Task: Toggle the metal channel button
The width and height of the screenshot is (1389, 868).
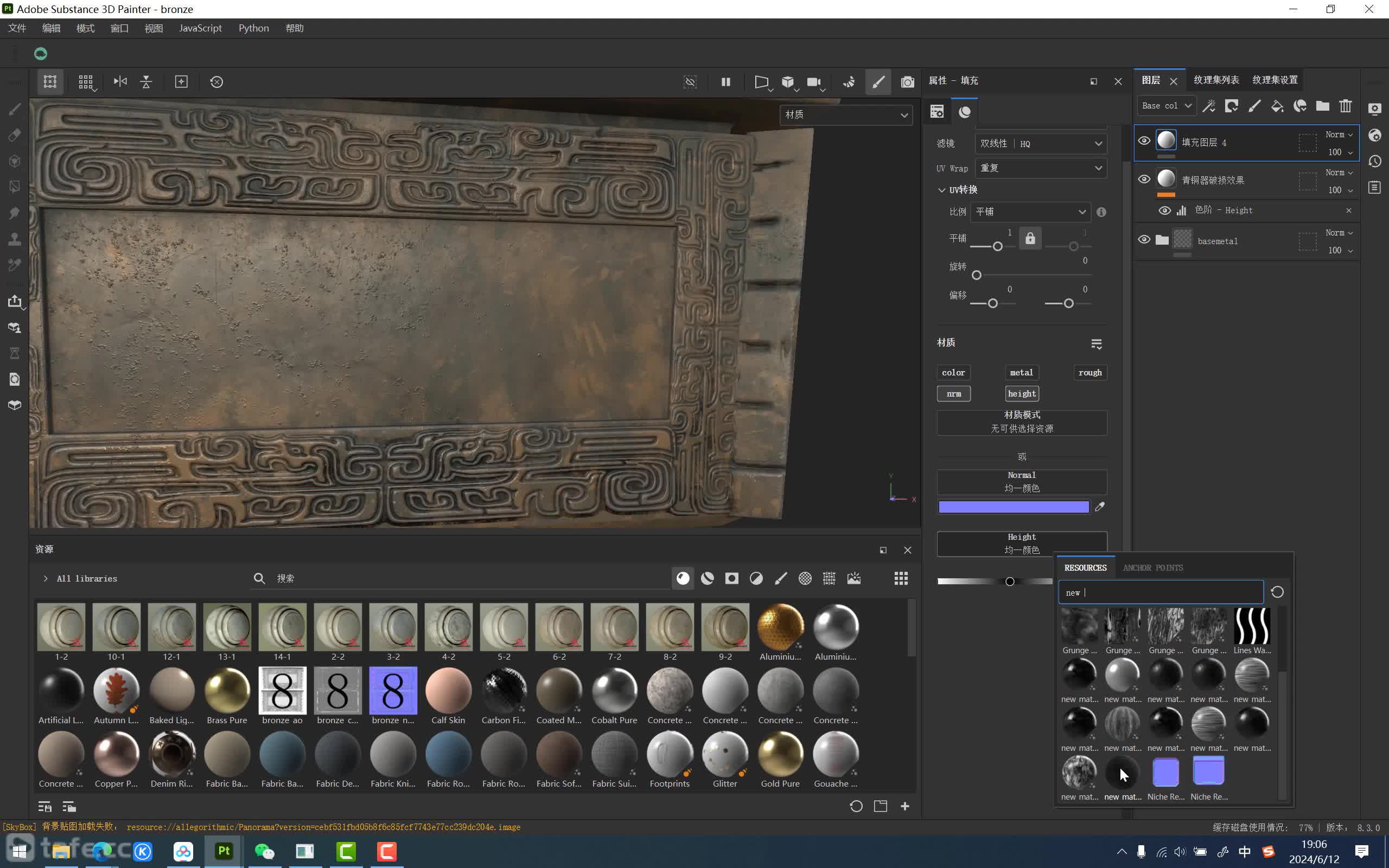Action: 1022,373
